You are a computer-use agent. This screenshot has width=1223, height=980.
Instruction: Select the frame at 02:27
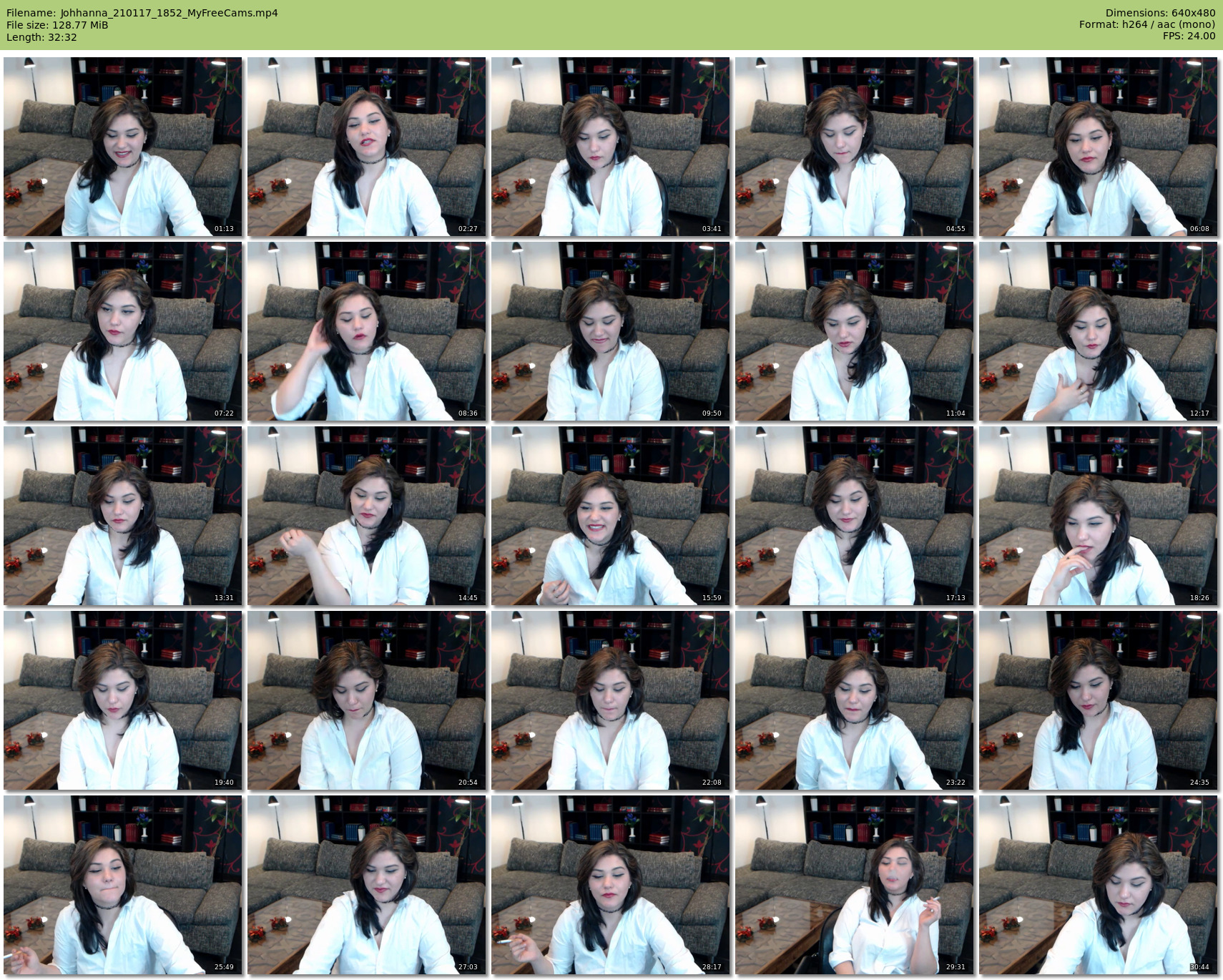(366, 147)
